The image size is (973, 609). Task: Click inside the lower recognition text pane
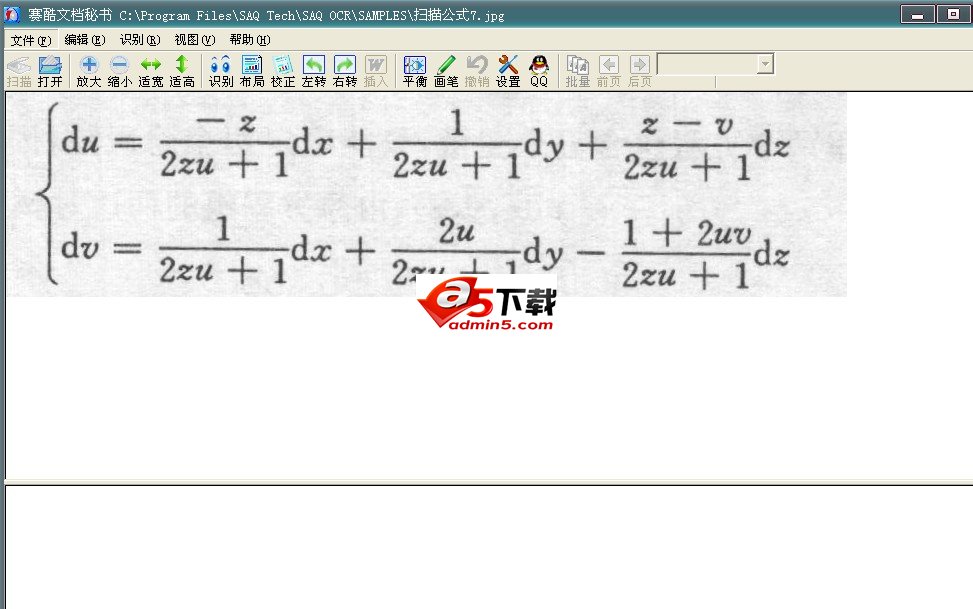click(489, 548)
